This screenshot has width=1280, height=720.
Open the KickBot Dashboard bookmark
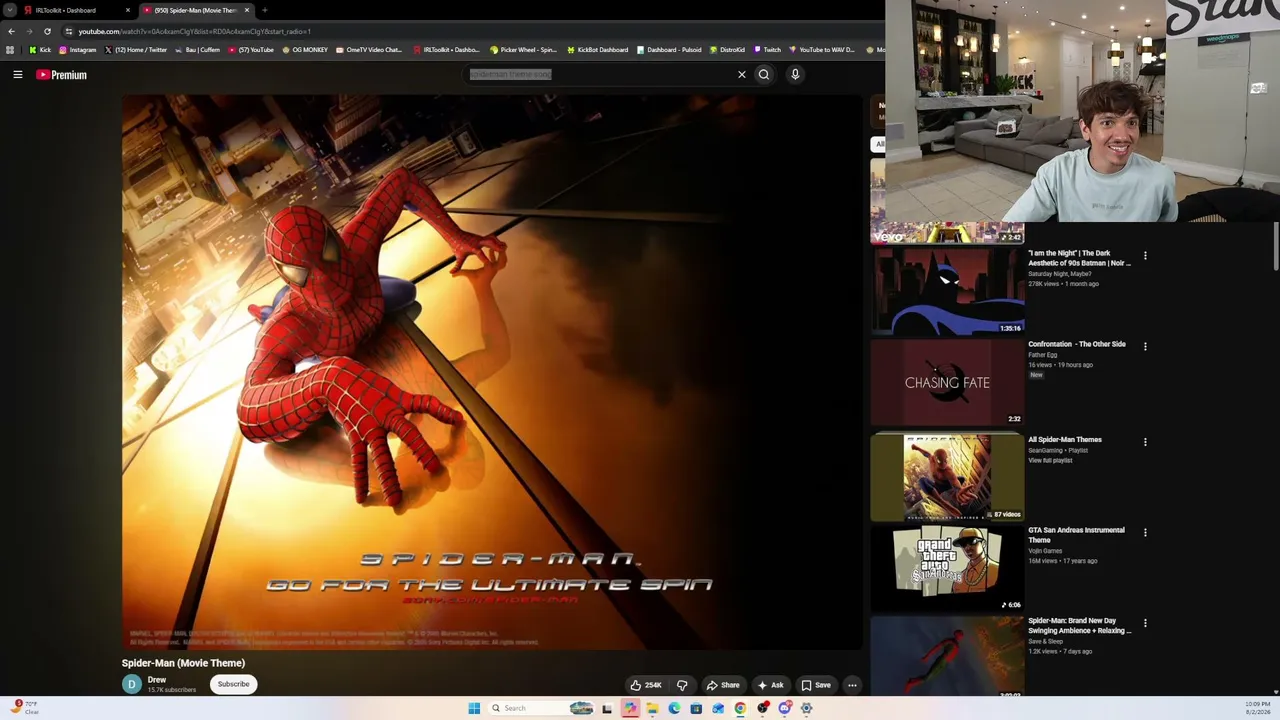[597, 50]
